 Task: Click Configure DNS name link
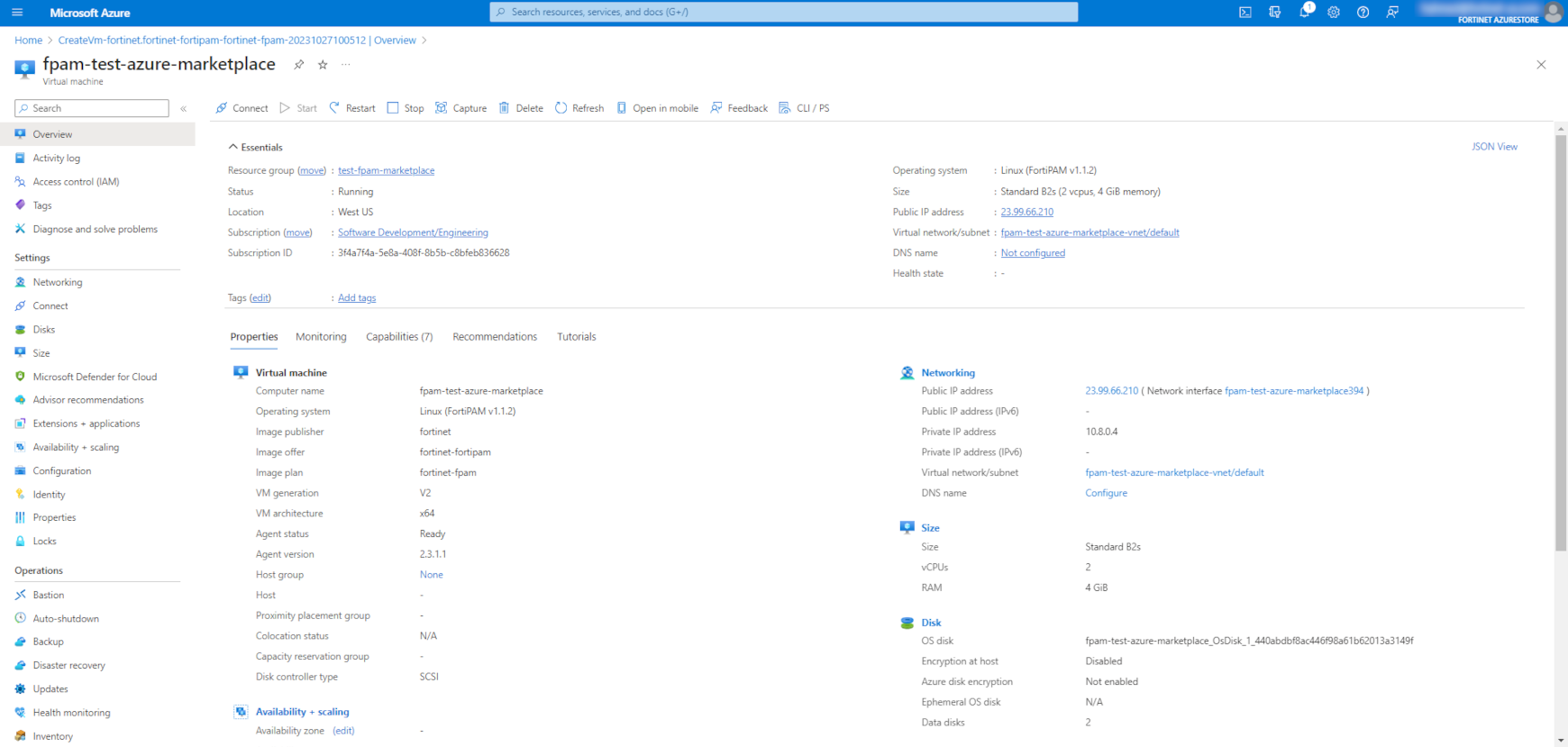click(1106, 493)
